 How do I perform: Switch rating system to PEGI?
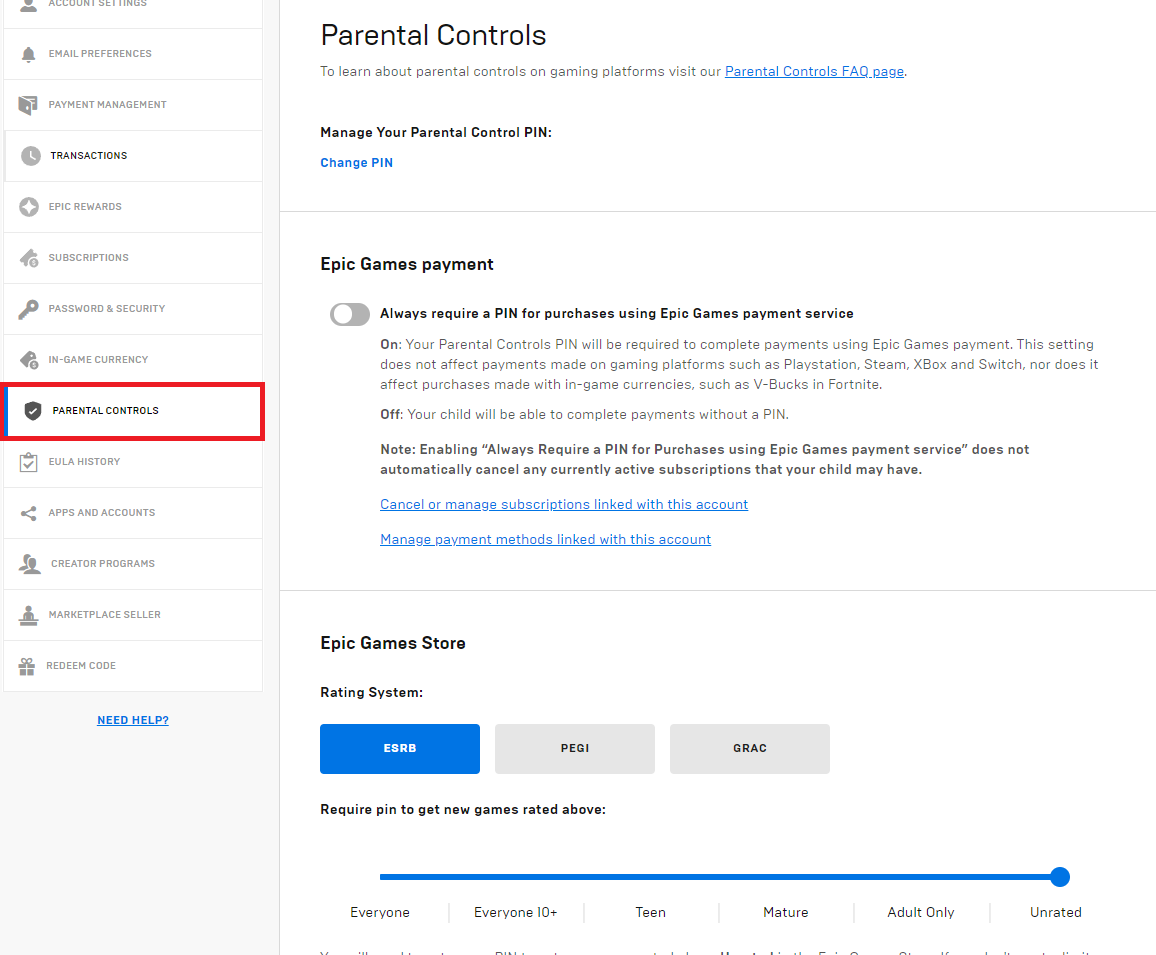pyautogui.click(x=575, y=749)
